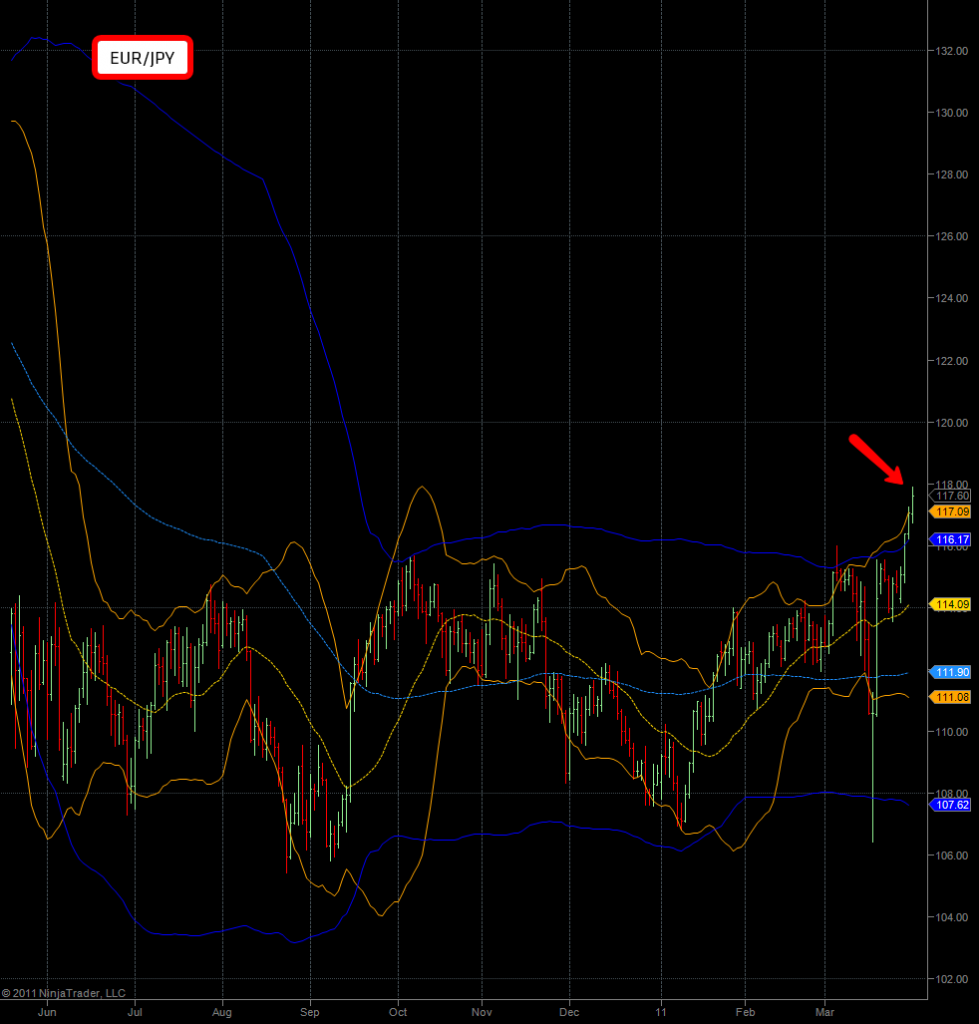
Task: Select the 117.60 current price marker
Action: 950,495
